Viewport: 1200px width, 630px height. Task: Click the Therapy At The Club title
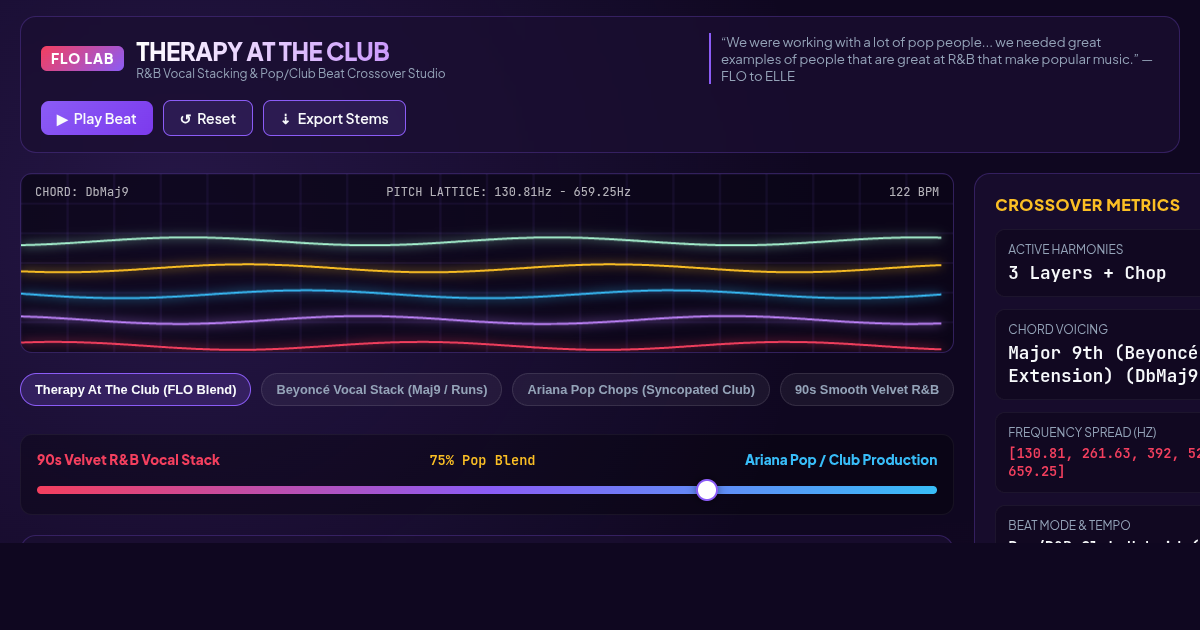tap(262, 51)
